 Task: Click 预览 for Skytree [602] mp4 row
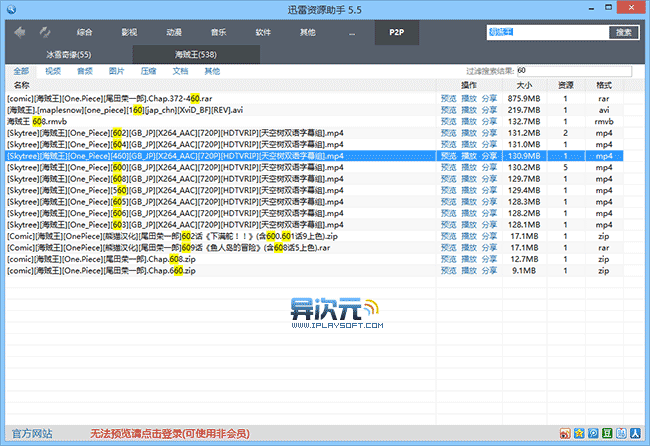[449, 133]
